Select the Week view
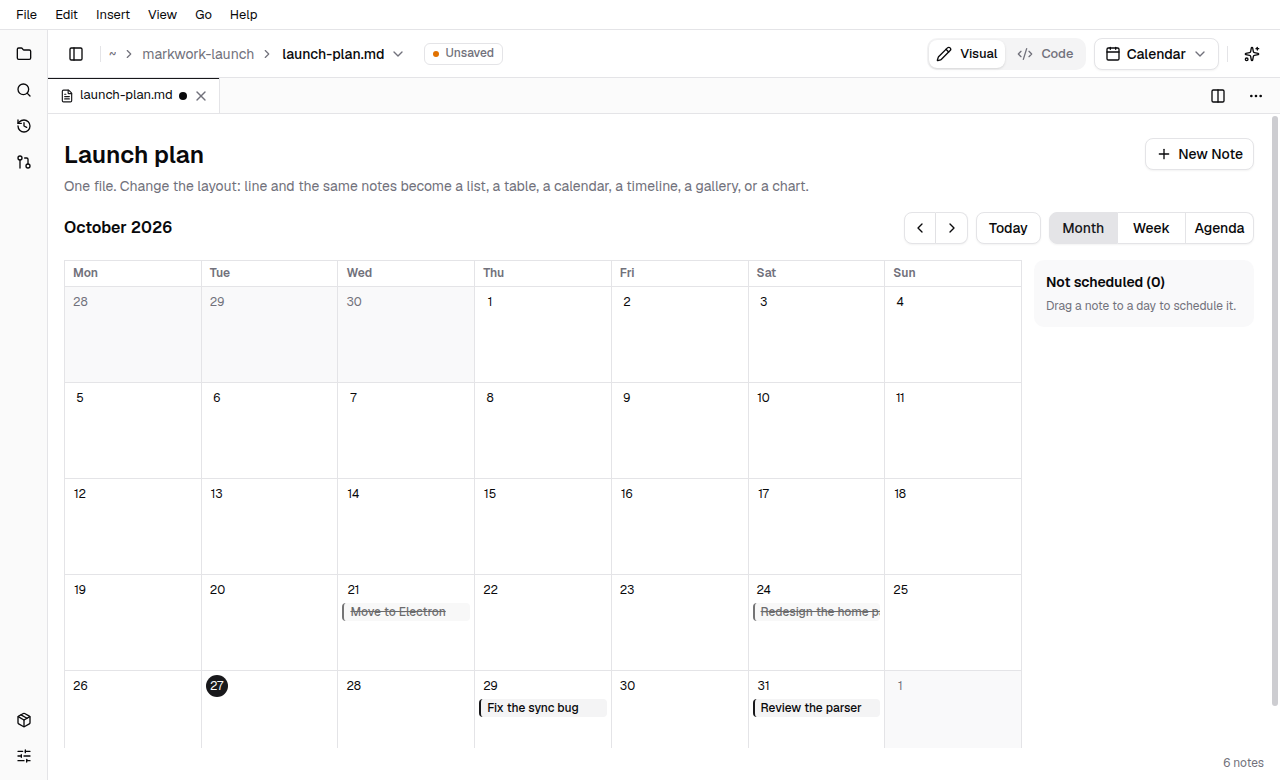Viewport: 1280px width, 780px height. 1151,228
